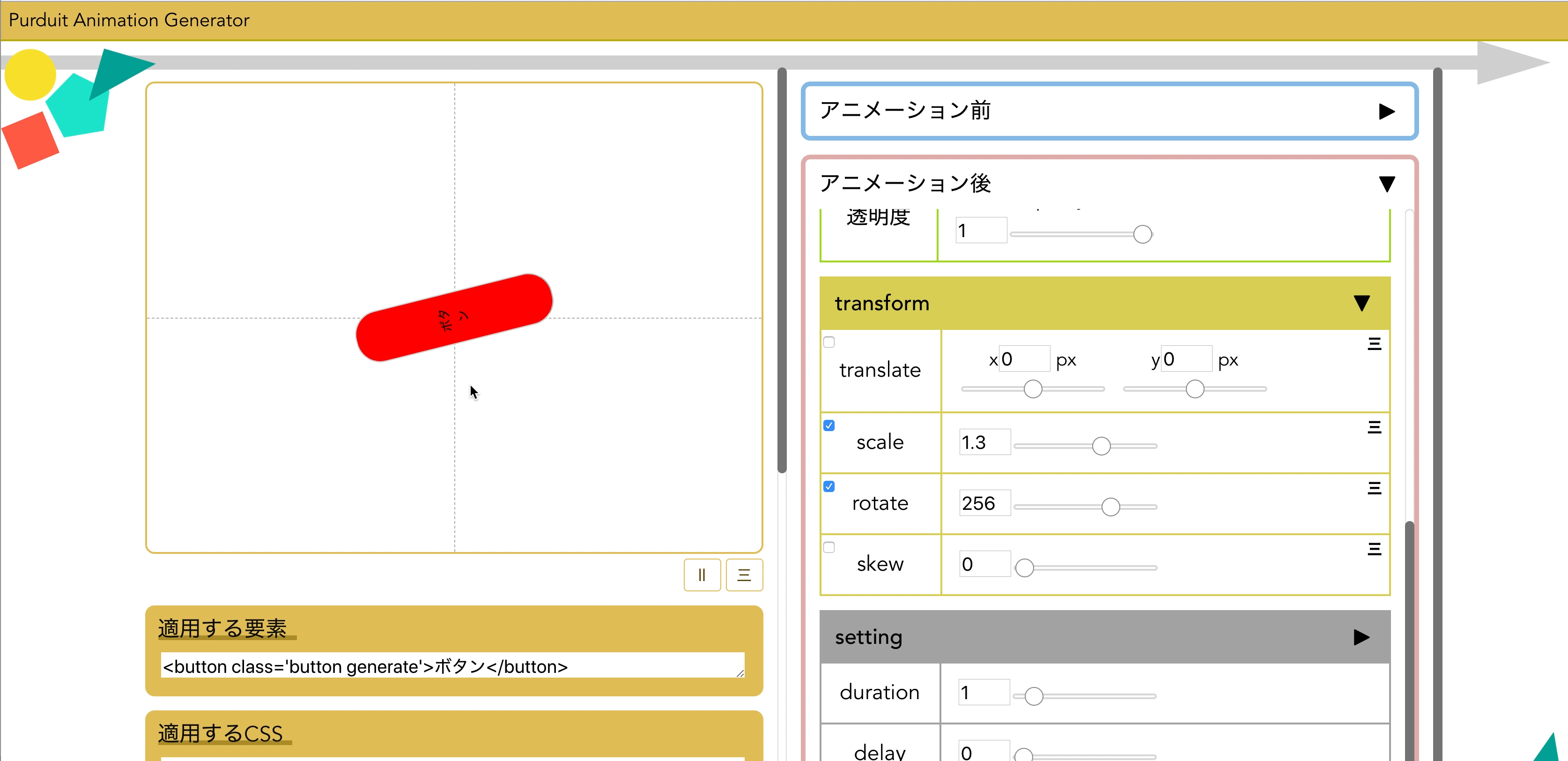Uncheck the scale checkbox
Viewport: 1568px width, 761px height.
[x=829, y=425]
